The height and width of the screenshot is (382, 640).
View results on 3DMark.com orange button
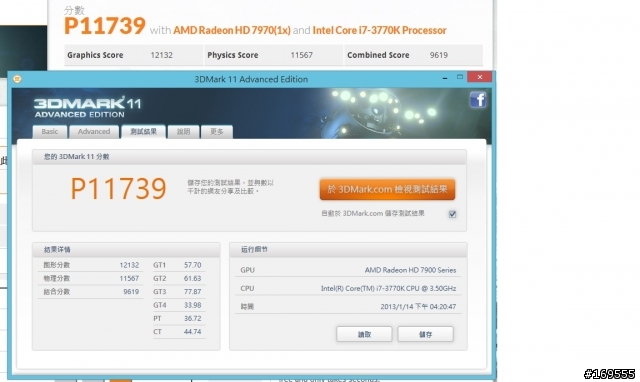[x=387, y=189]
